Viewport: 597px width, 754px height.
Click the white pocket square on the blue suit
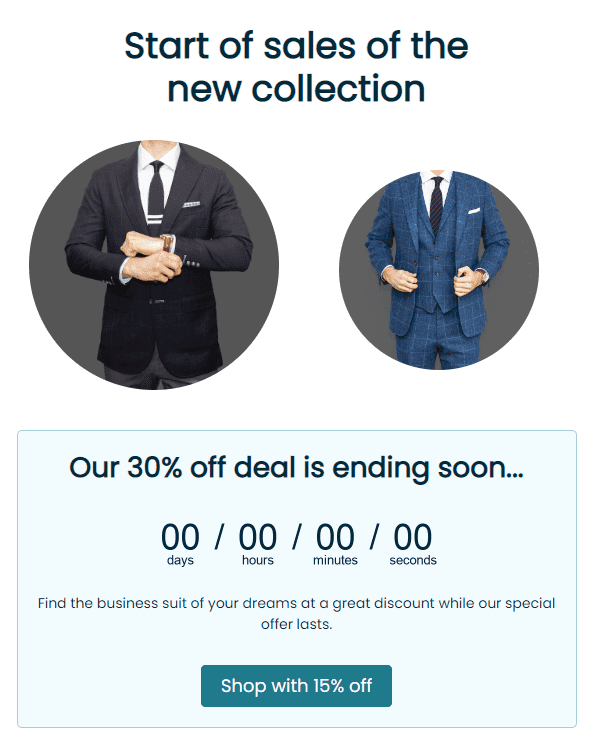tap(474, 211)
